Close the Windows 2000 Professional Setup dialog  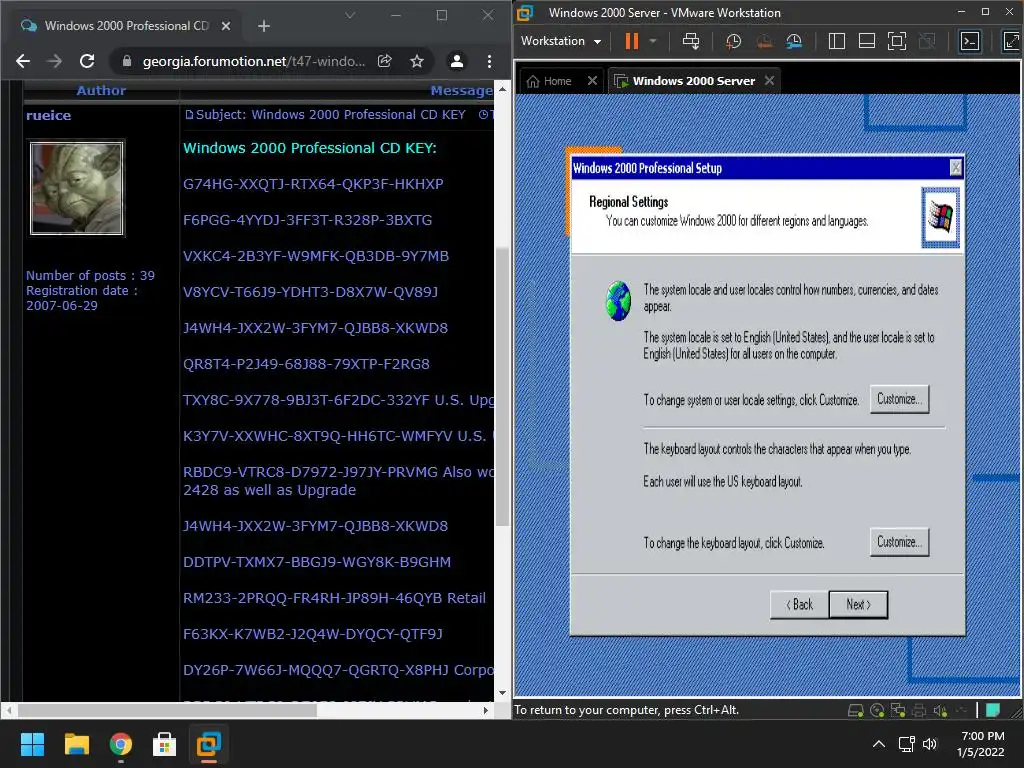(x=955, y=168)
